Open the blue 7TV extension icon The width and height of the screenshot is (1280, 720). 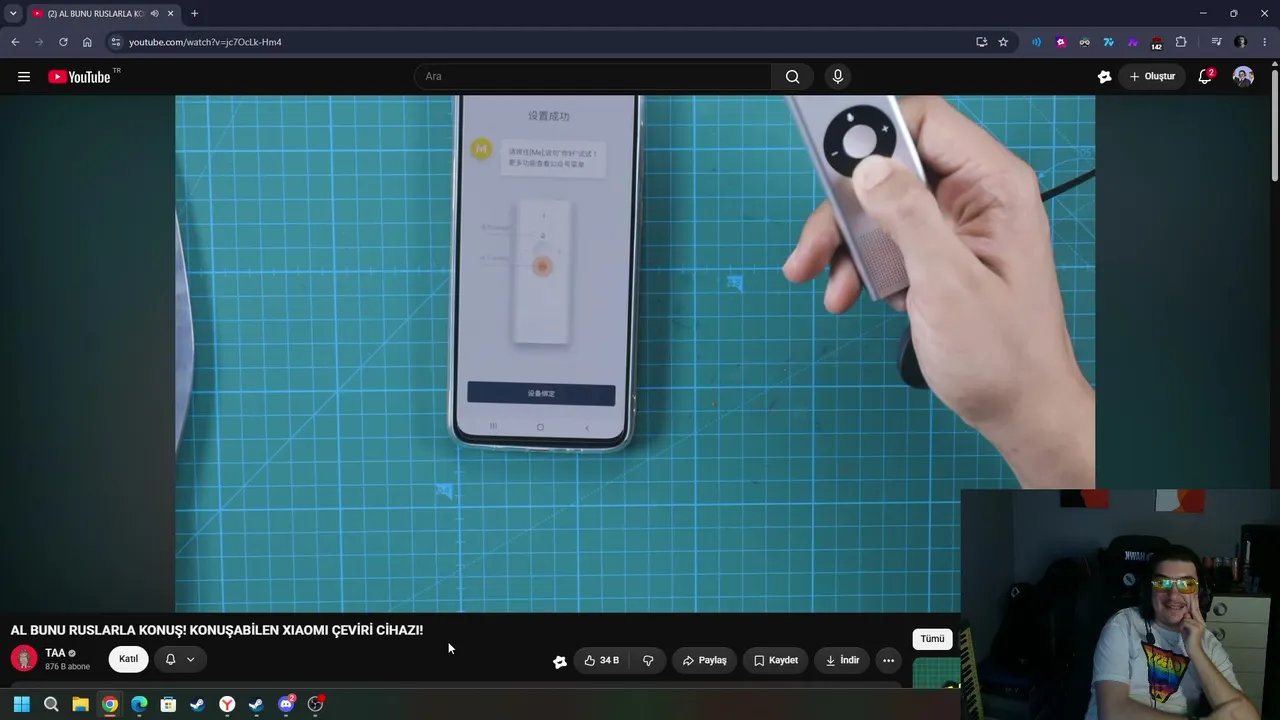pyautogui.click(x=1108, y=42)
